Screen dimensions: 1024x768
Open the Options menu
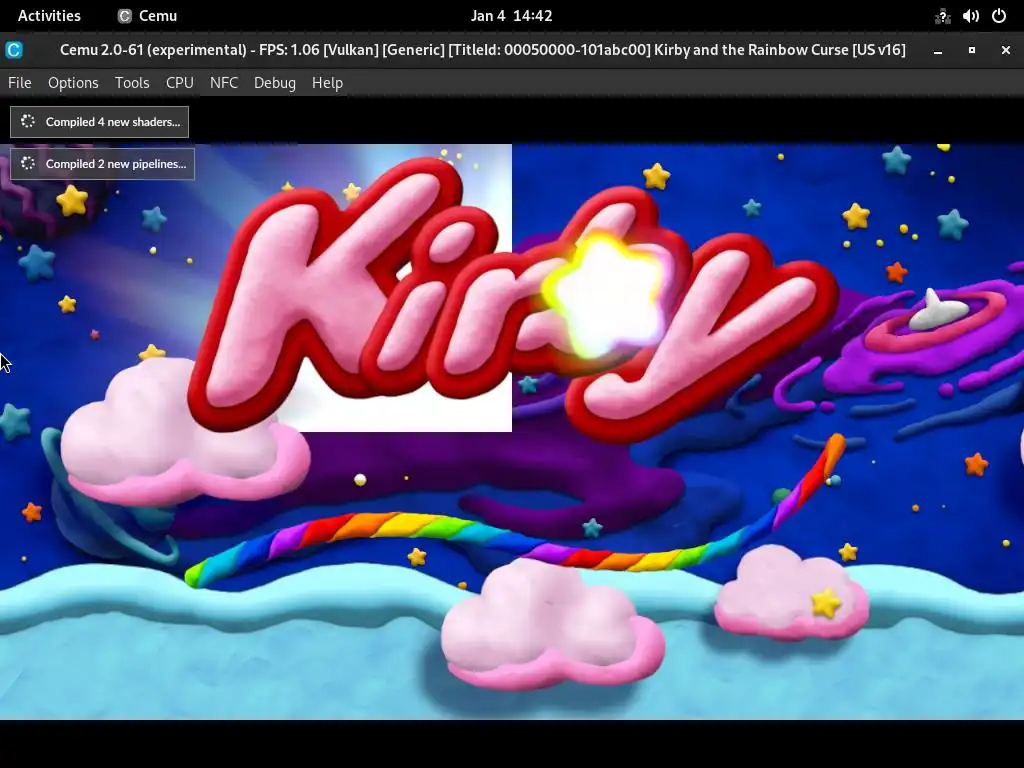coord(73,83)
